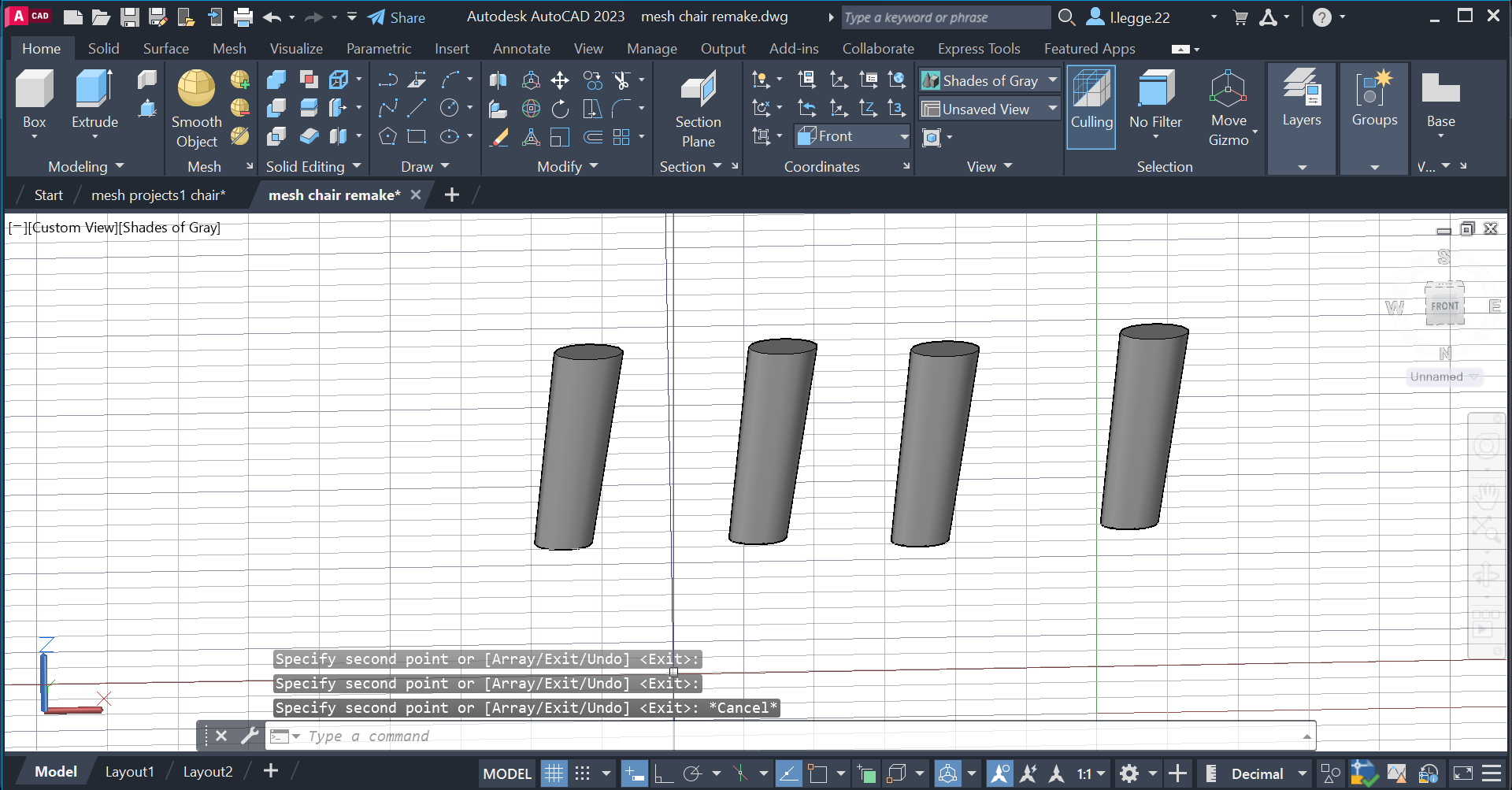
Task: Click the Smooth Object mesh tool
Action: pos(196,109)
